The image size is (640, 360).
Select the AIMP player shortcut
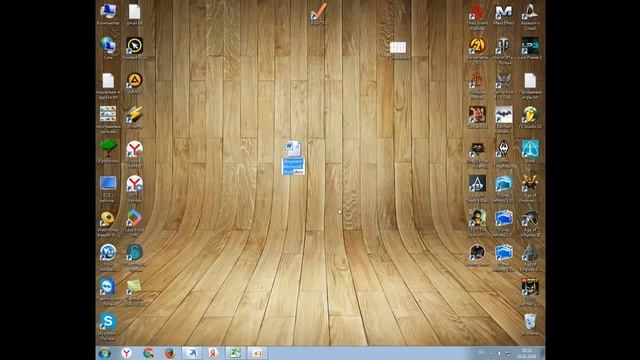tap(134, 83)
